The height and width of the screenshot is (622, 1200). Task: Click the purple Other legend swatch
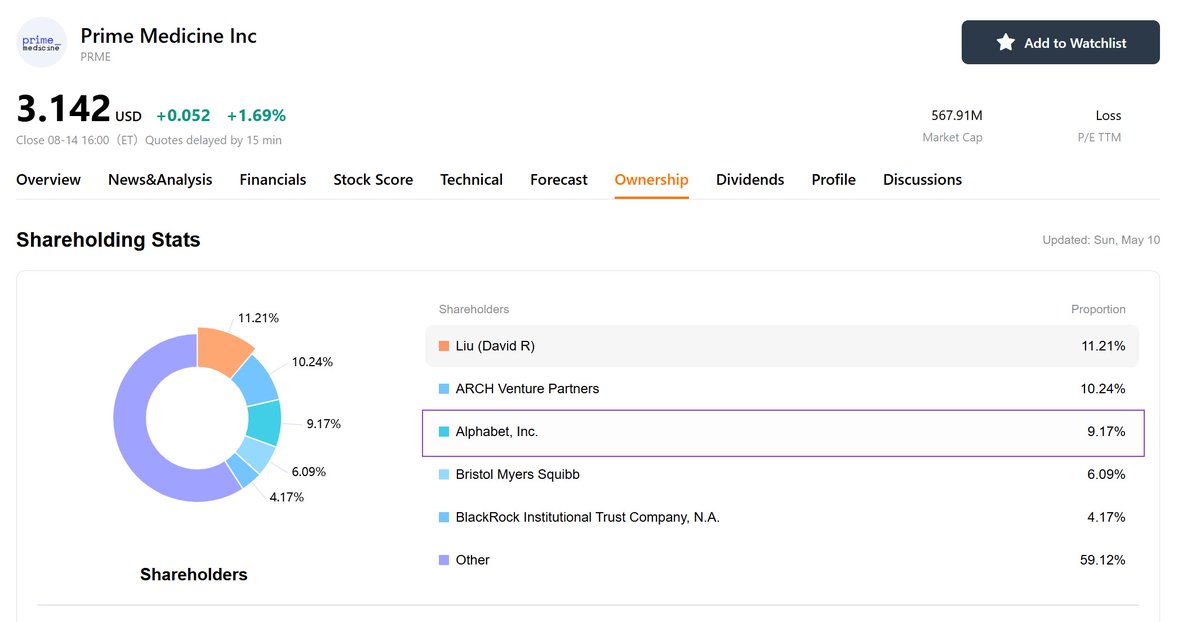[x=444, y=561]
